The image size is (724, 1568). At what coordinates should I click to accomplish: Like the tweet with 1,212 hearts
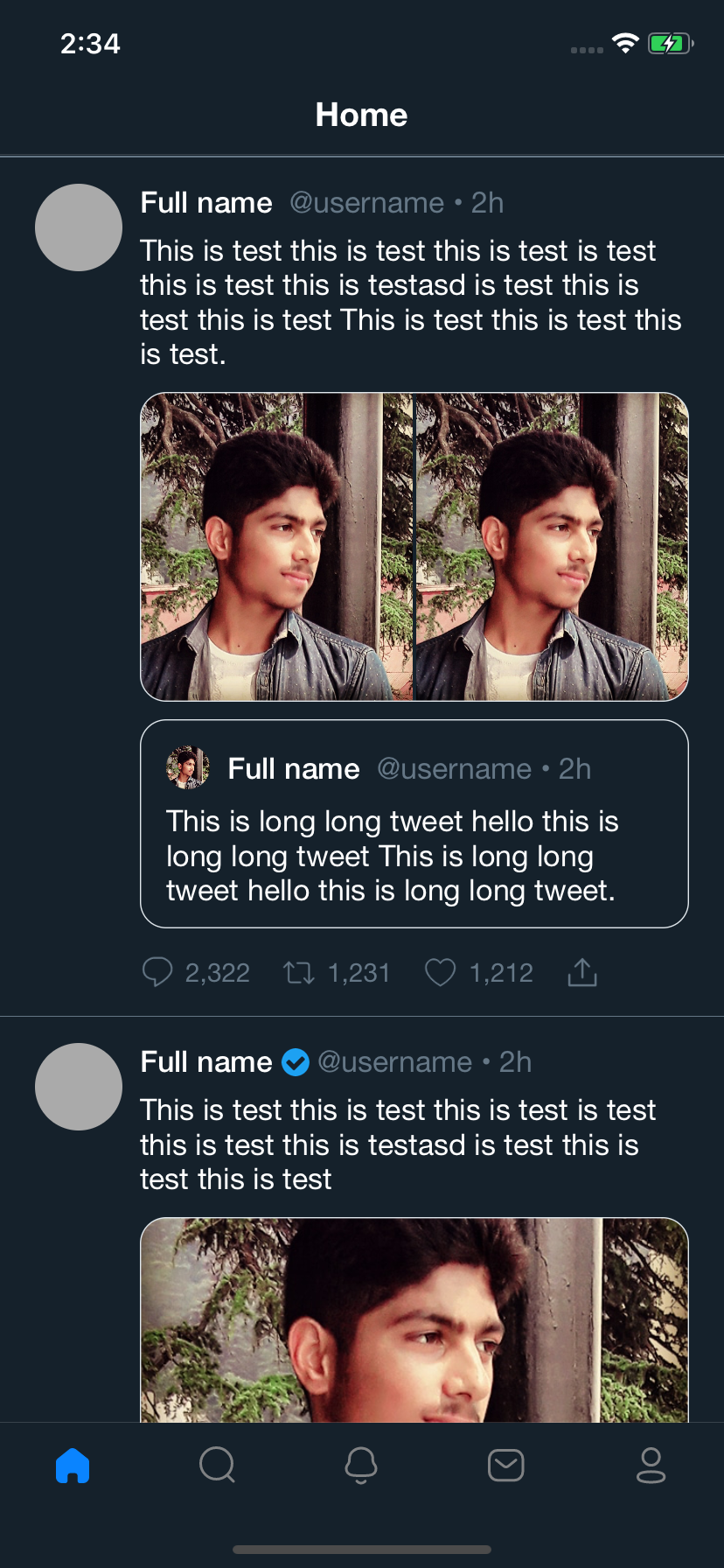click(440, 972)
